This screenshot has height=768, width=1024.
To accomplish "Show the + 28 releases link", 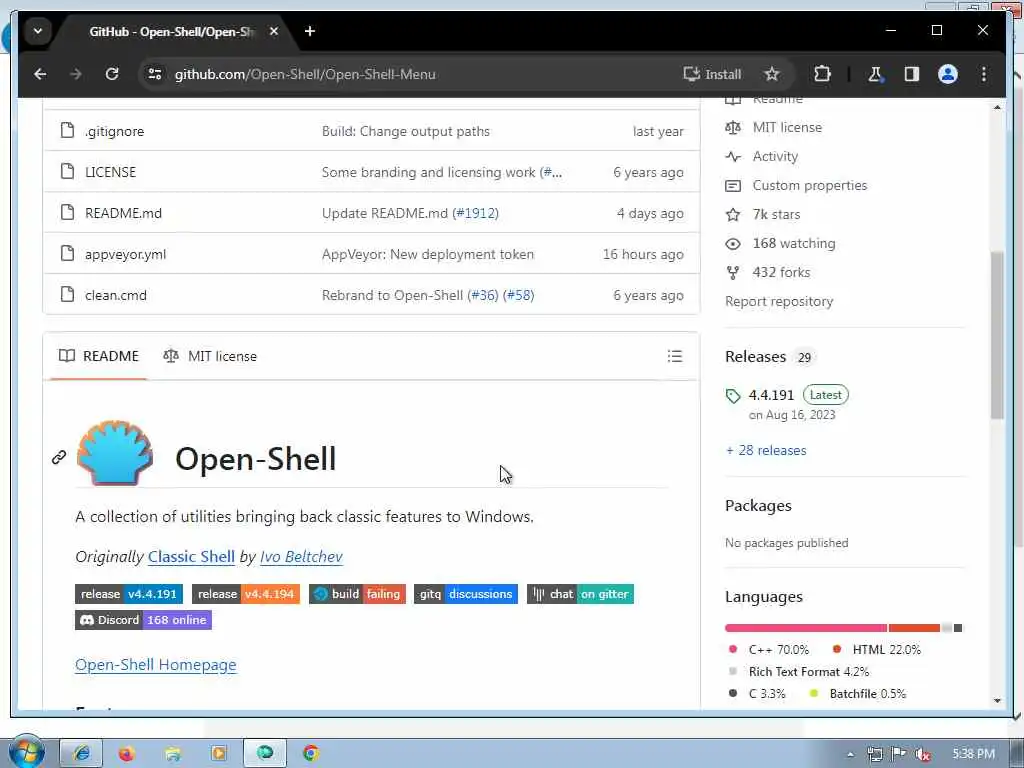I will (x=765, y=450).
